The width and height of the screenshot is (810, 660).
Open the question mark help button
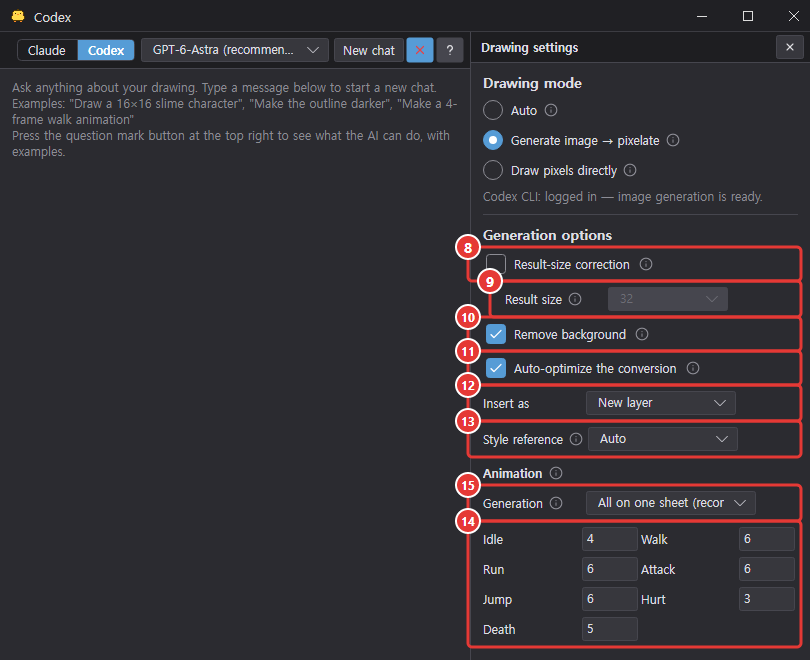(449, 50)
